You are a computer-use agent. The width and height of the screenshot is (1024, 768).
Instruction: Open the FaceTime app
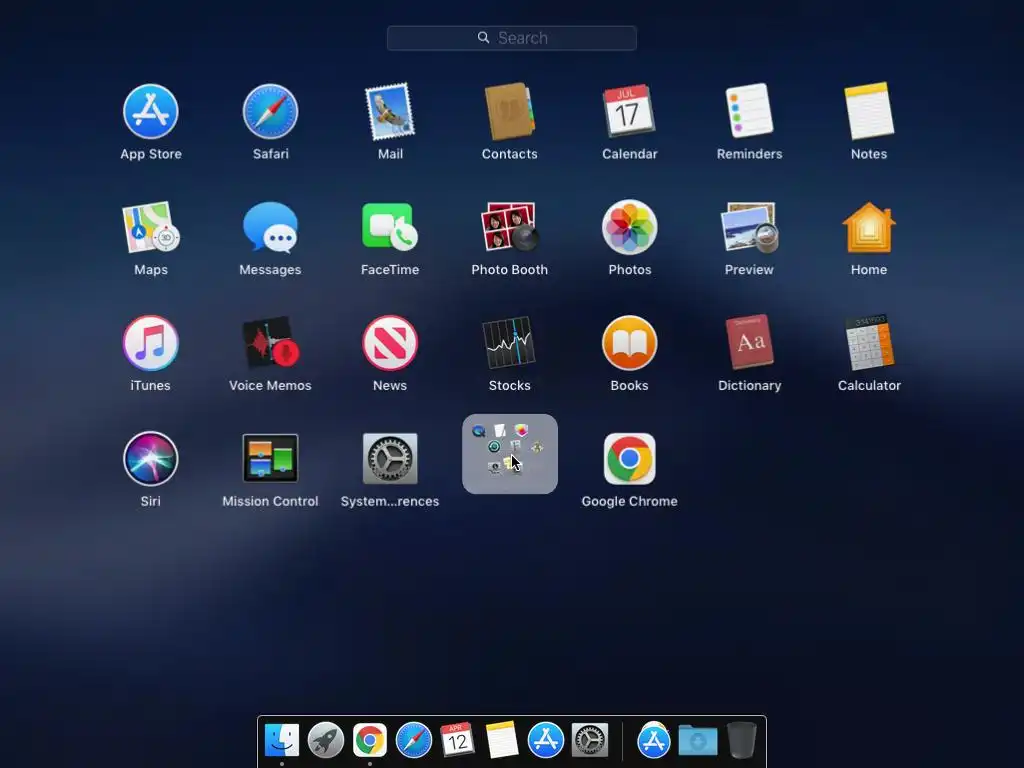click(390, 226)
